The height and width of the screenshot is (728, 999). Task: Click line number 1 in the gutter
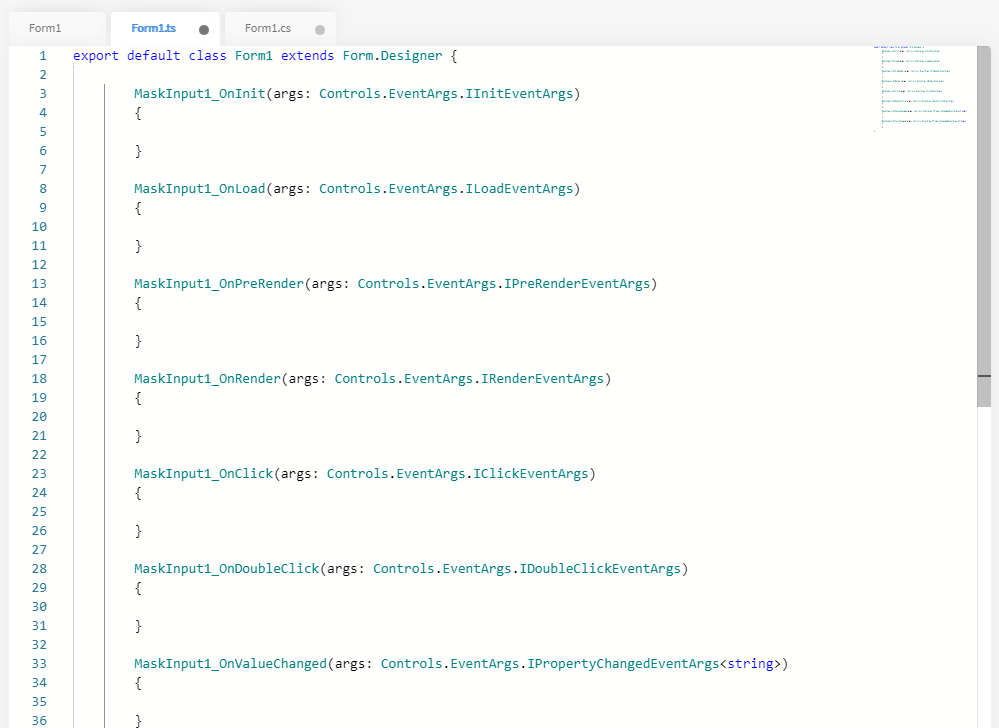pos(42,56)
